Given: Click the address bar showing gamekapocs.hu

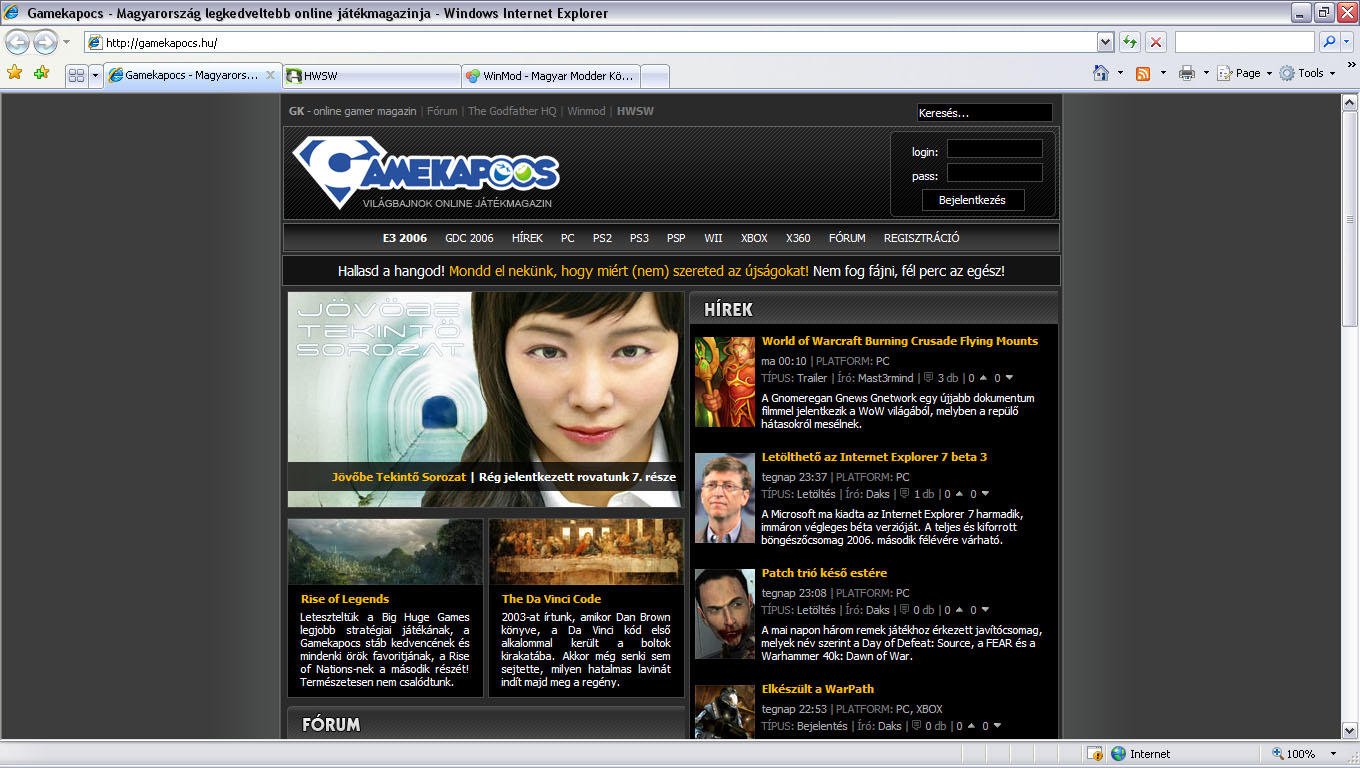Looking at the screenshot, I should pos(590,43).
